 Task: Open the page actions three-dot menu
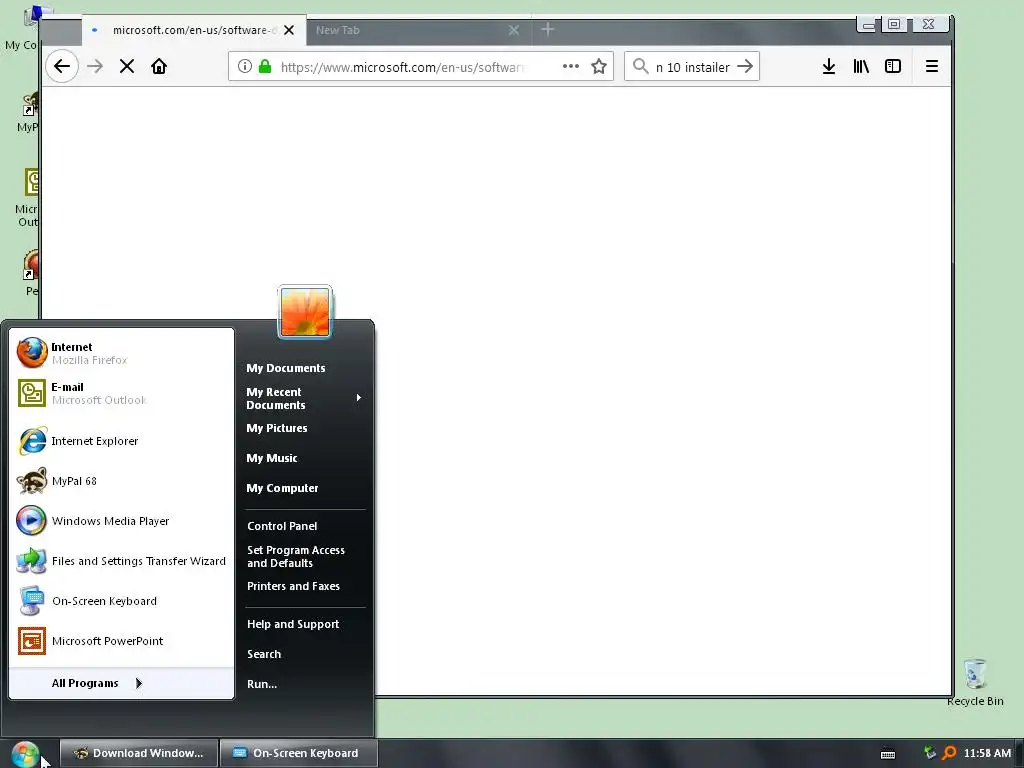coord(570,66)
